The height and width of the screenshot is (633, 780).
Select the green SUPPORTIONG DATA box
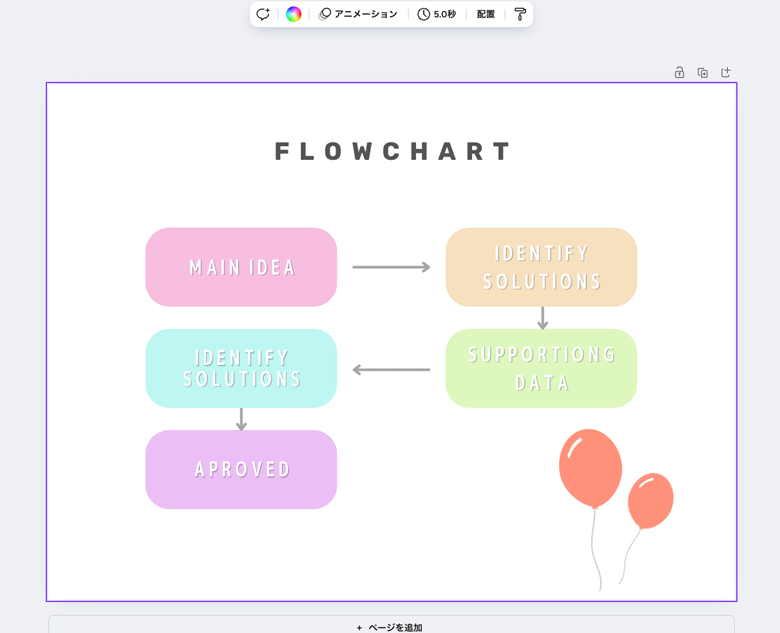pos(541,368)
